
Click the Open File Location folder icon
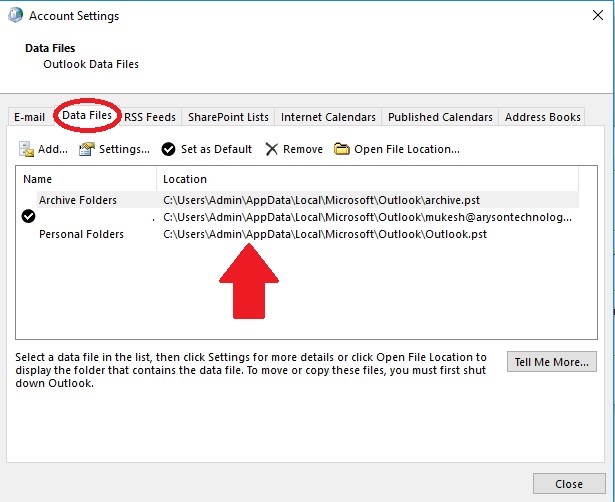[342, 149]
